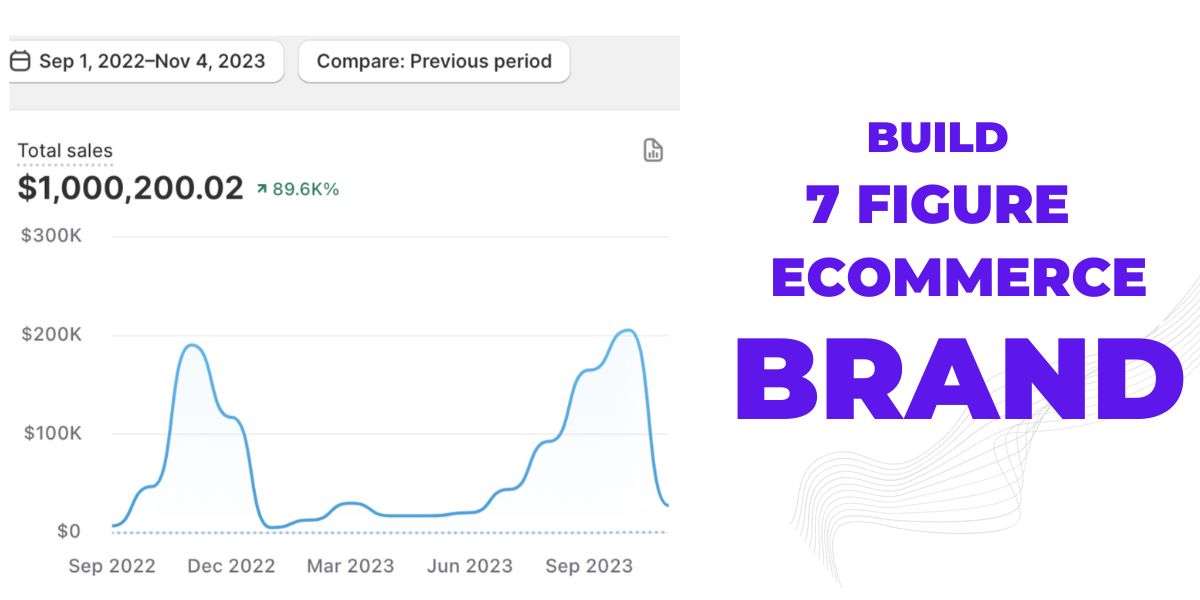Click the 89.6K% growth percentage
This screenshot has width=1200, height=600.
(x=305, y=188)
